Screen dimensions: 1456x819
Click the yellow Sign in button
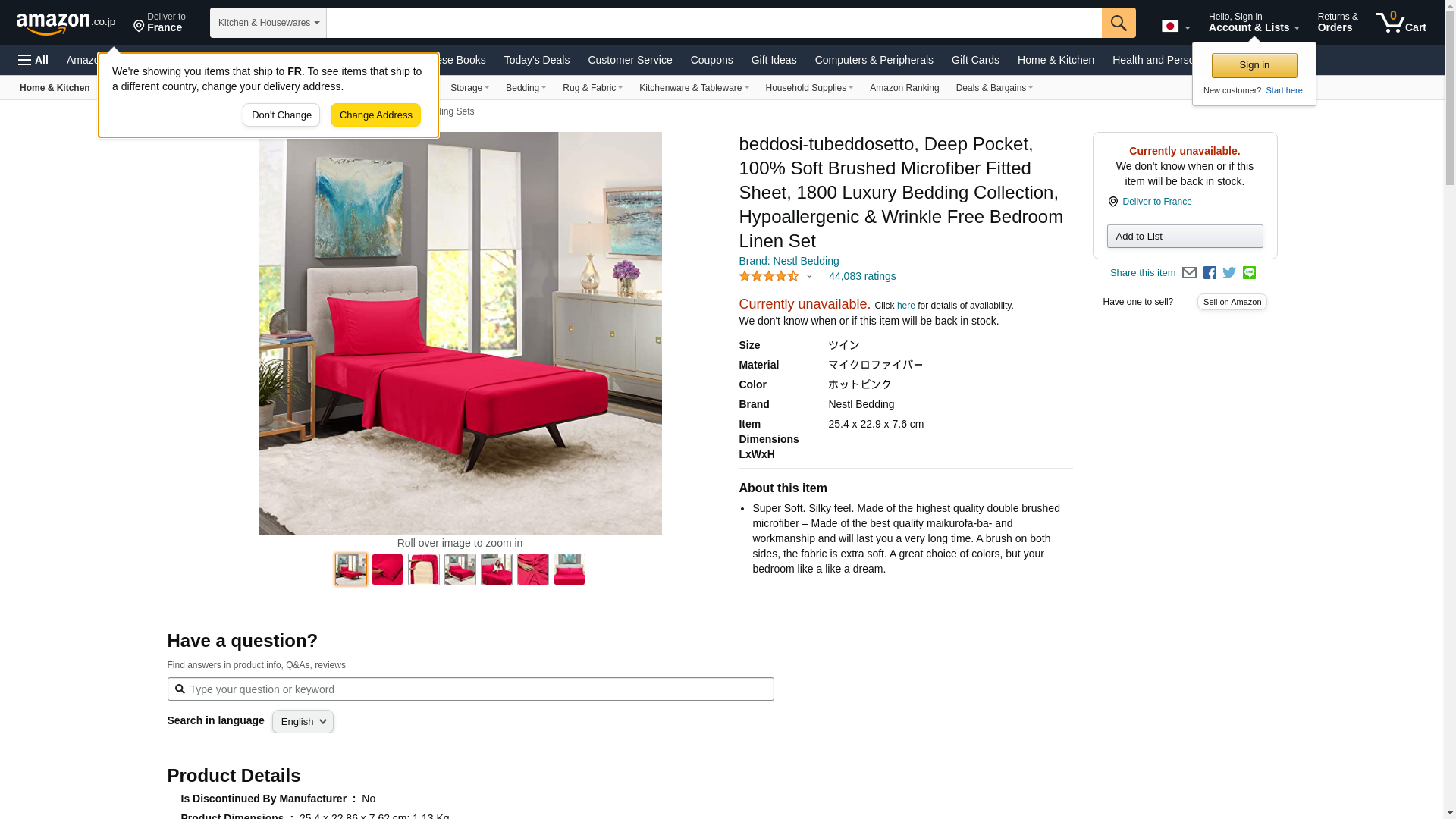pos(1254,65)
